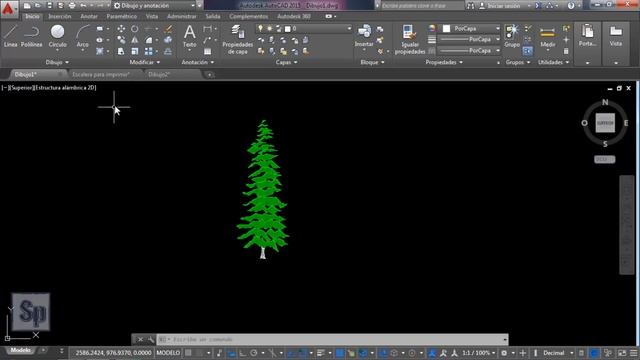Viewport: 640px width, 360px height.
Task: Click the Array (Matriz) tool icon
Action: coord(149,51)
